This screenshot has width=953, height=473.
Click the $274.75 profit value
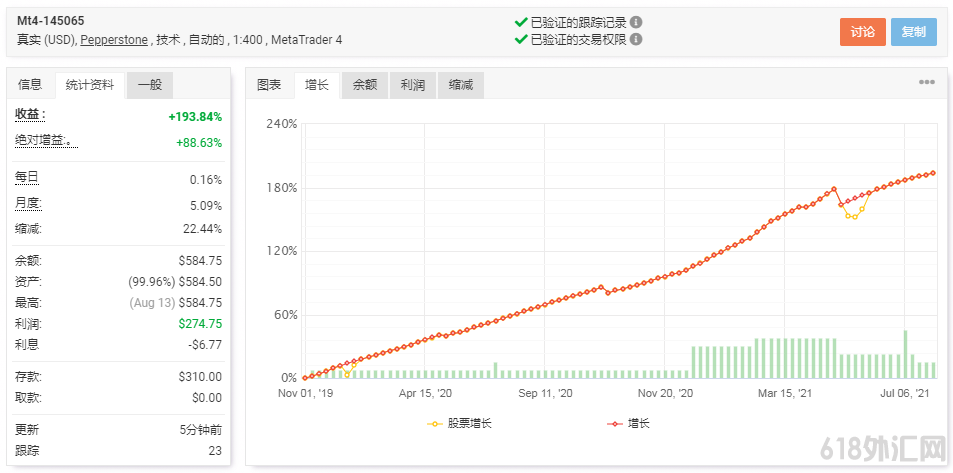click(200, 323)
